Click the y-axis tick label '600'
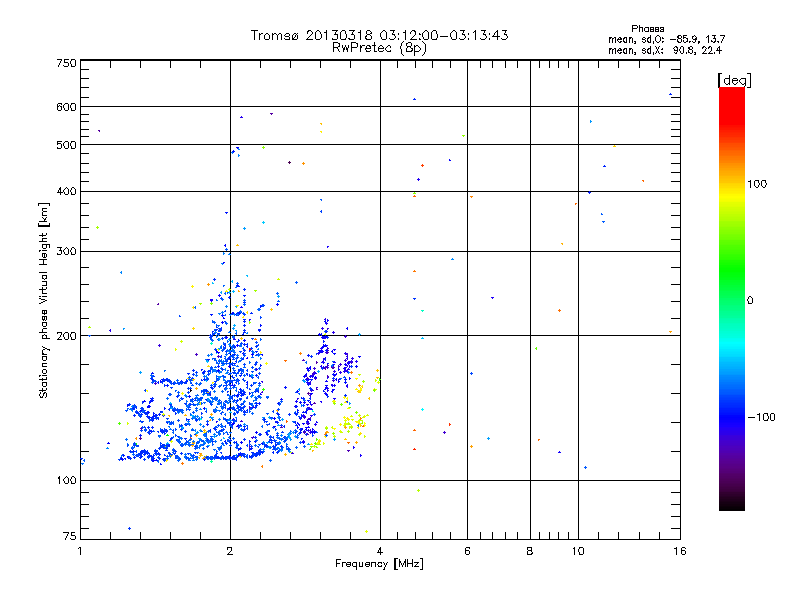 pos(66,107)
